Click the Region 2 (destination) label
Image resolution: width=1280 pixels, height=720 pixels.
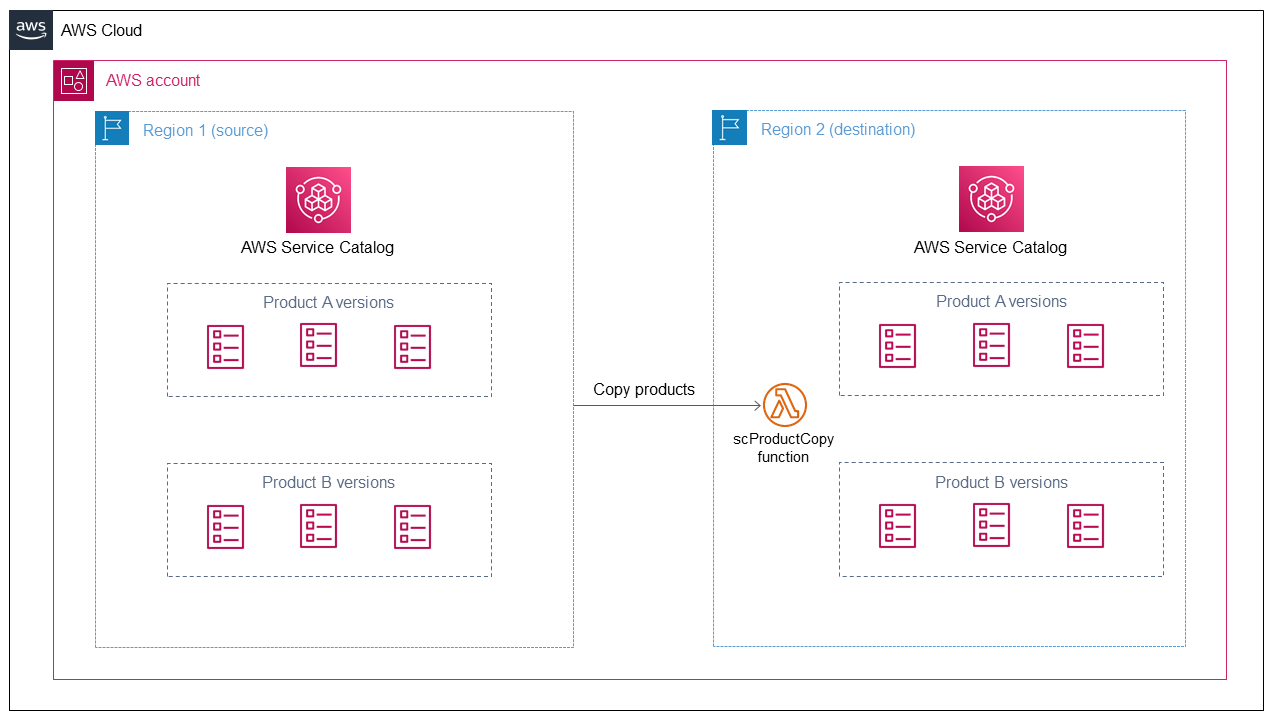coord(838,129)
